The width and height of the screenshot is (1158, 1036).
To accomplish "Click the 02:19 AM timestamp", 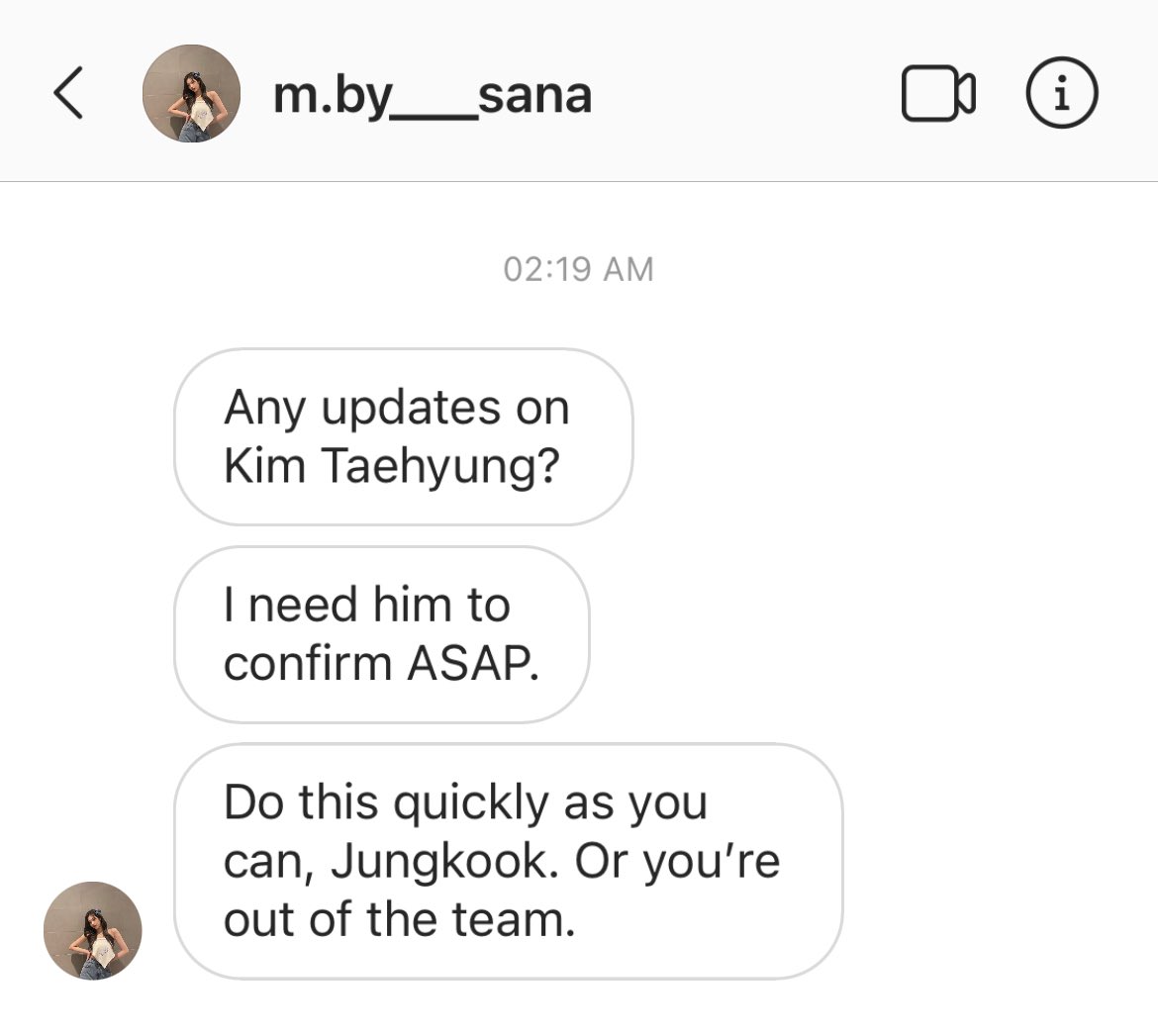I will (578, 269).
